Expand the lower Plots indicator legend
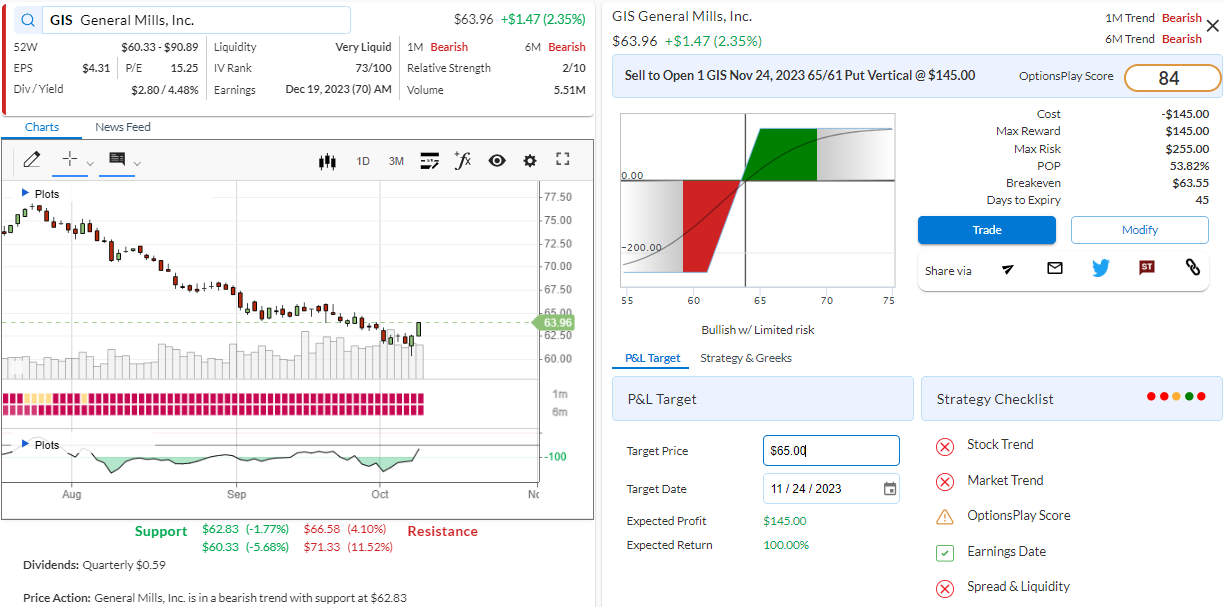The image size is (1223, 607). pyautogui.click(x=41, y=444)
